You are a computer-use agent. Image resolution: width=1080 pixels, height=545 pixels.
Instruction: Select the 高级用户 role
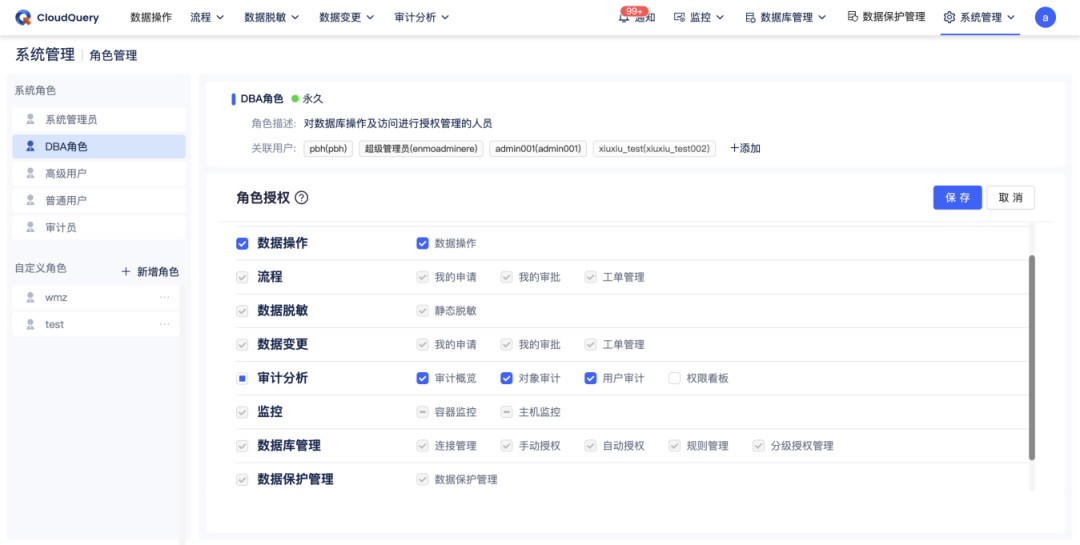point(99,173)
